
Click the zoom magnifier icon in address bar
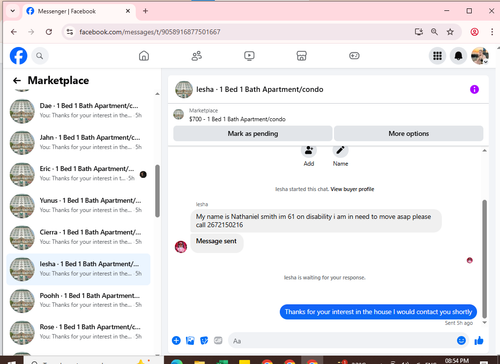pyautogui.click(x=434, y=32)
